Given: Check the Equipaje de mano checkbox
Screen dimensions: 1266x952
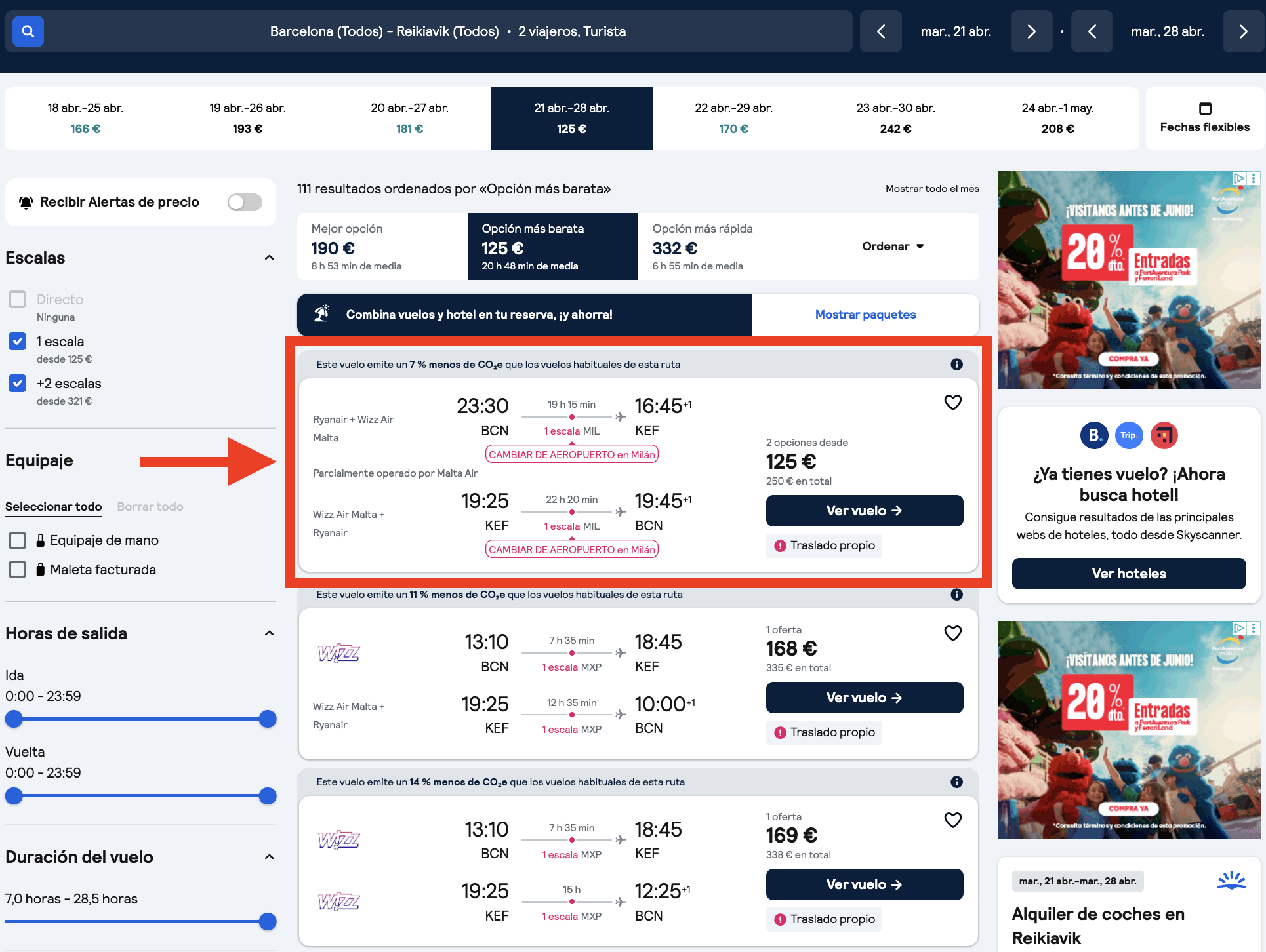Looking at the screenshot, I should (18, 540).
